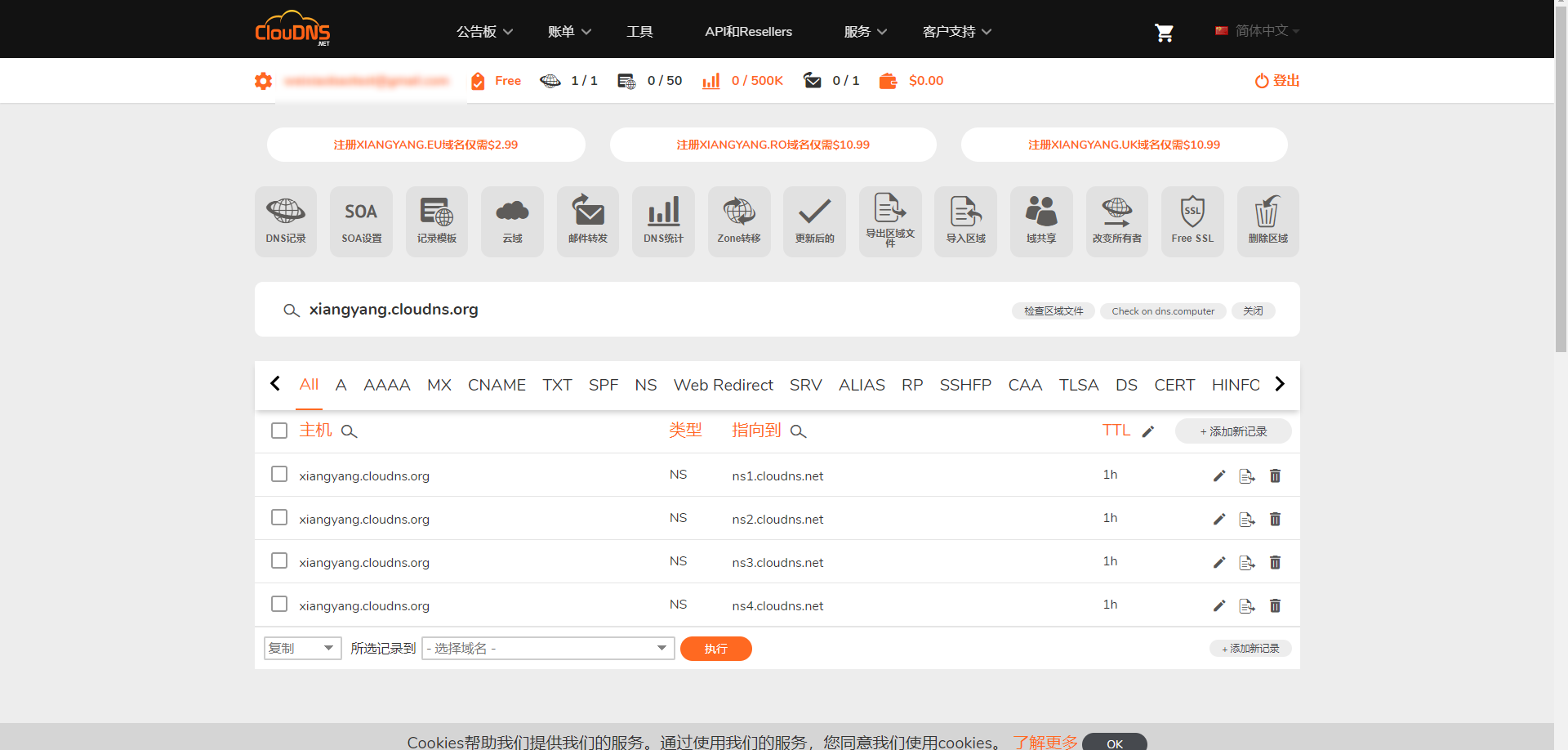Check the ns3.cloudns.net record row

(x=279, y=560)
